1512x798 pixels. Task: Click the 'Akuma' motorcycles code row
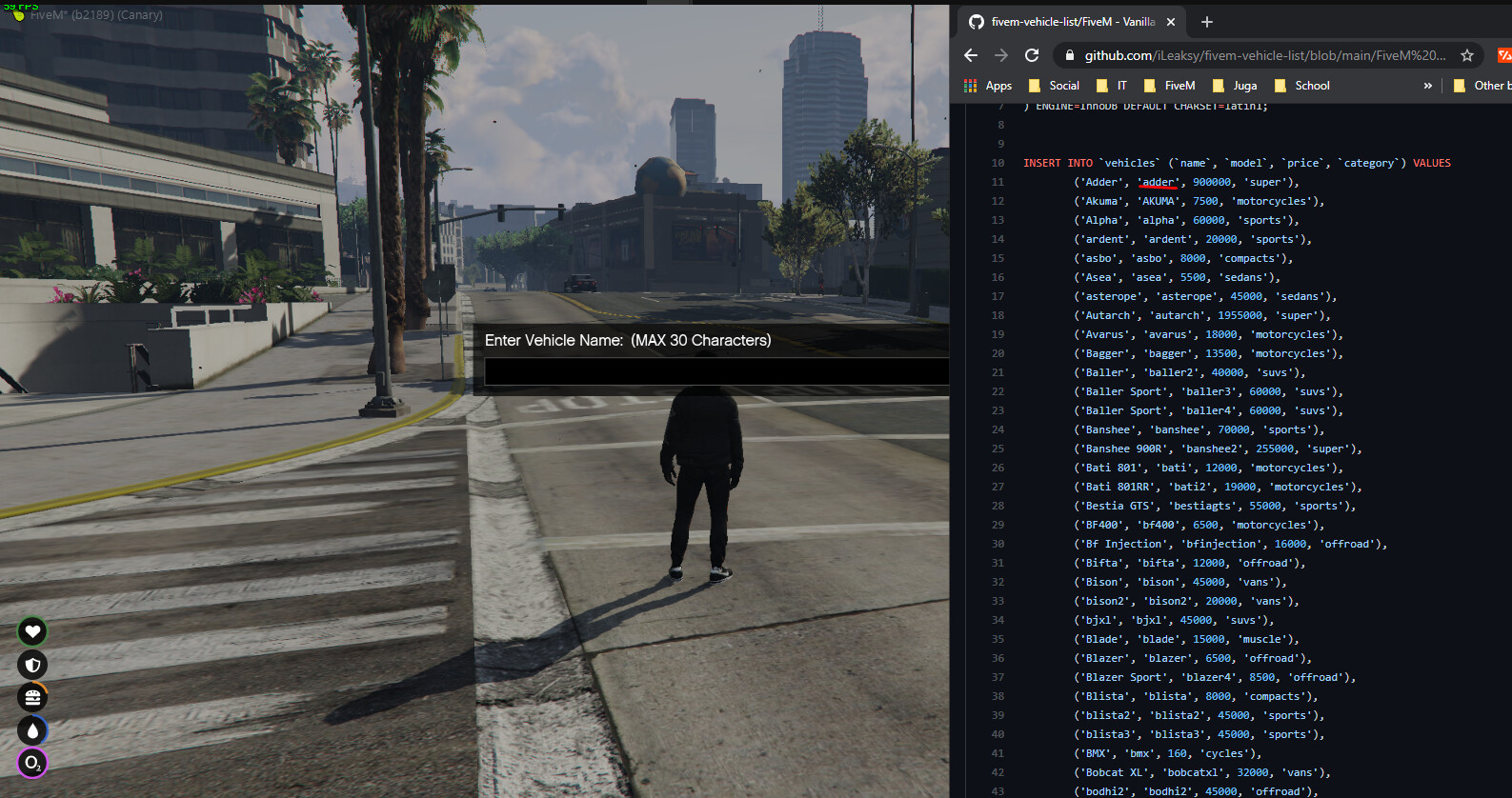pyautogui.click(x=1199, y=201)
